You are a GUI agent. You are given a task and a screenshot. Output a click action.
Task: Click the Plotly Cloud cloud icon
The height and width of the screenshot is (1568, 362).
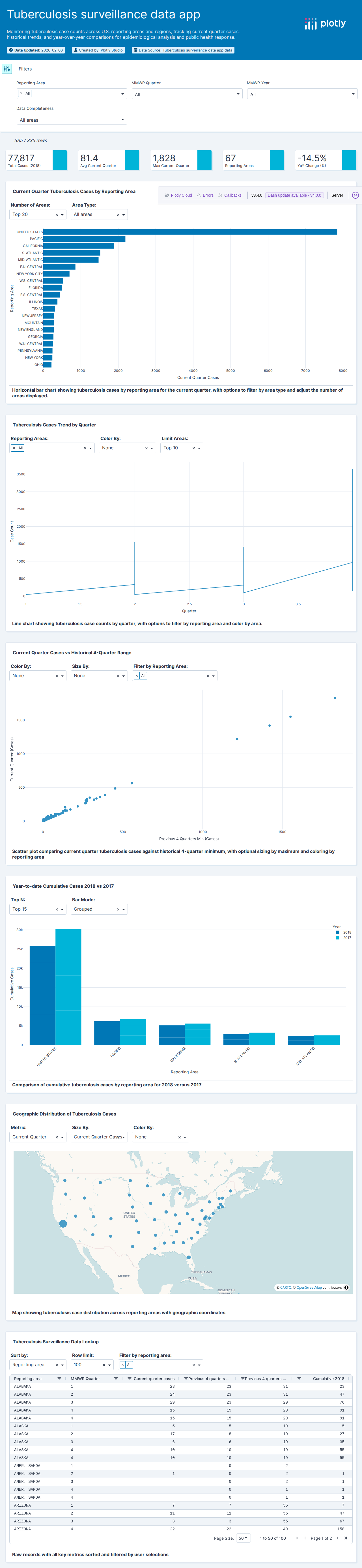[x=167, y=195]
